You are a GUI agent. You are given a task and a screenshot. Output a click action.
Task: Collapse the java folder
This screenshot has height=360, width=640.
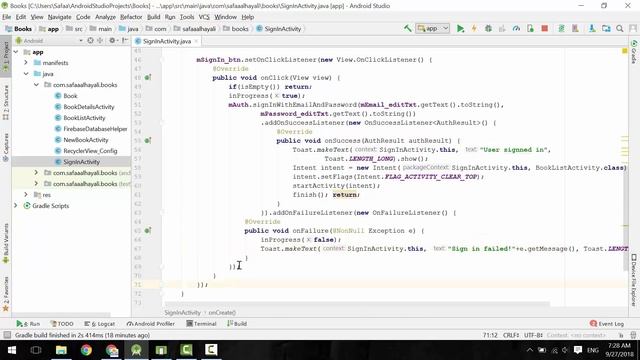(26, 74)
